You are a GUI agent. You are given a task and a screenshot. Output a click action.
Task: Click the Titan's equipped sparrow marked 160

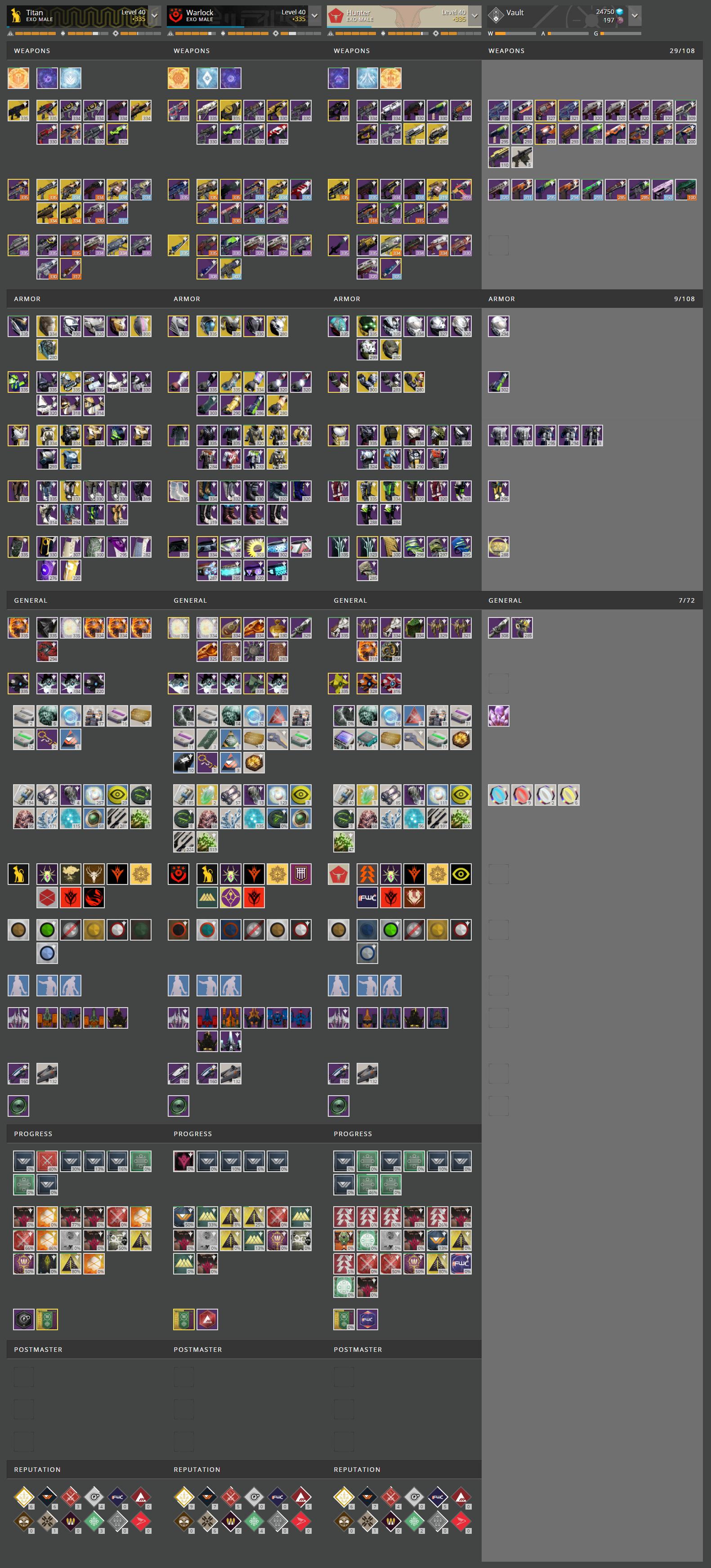tap(18, 1074)
